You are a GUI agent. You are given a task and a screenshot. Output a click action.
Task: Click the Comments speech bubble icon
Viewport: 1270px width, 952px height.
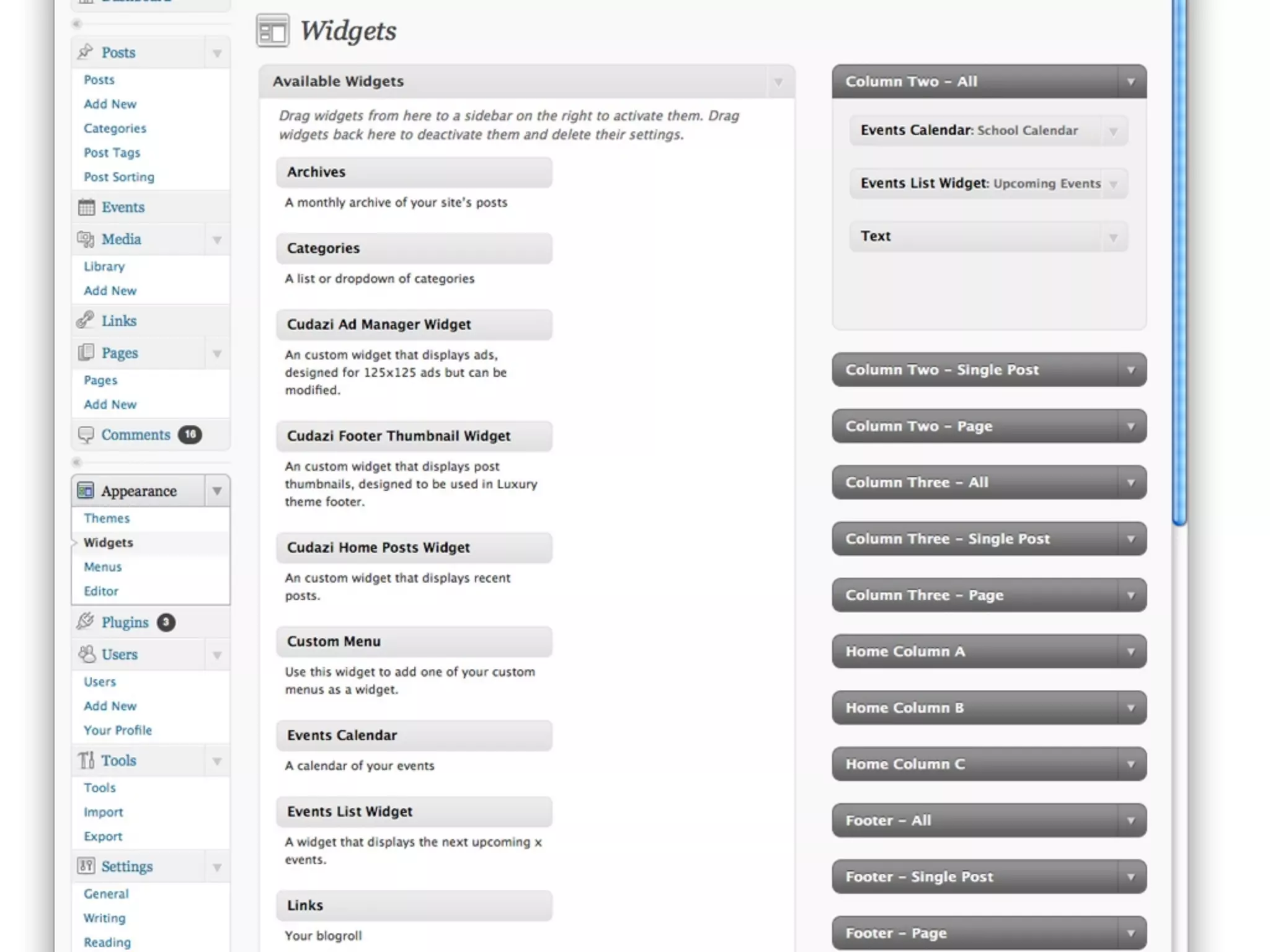tap(86, 434)
